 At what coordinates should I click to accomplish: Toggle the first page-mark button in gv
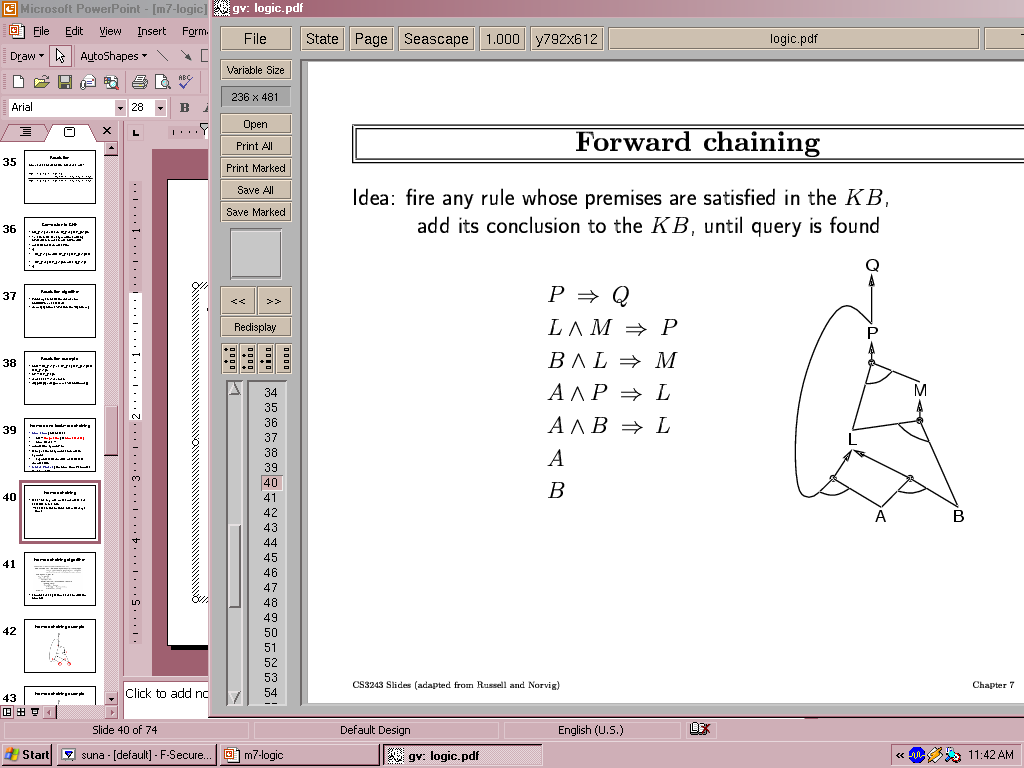pyautogui.click(x=230, y=358)
